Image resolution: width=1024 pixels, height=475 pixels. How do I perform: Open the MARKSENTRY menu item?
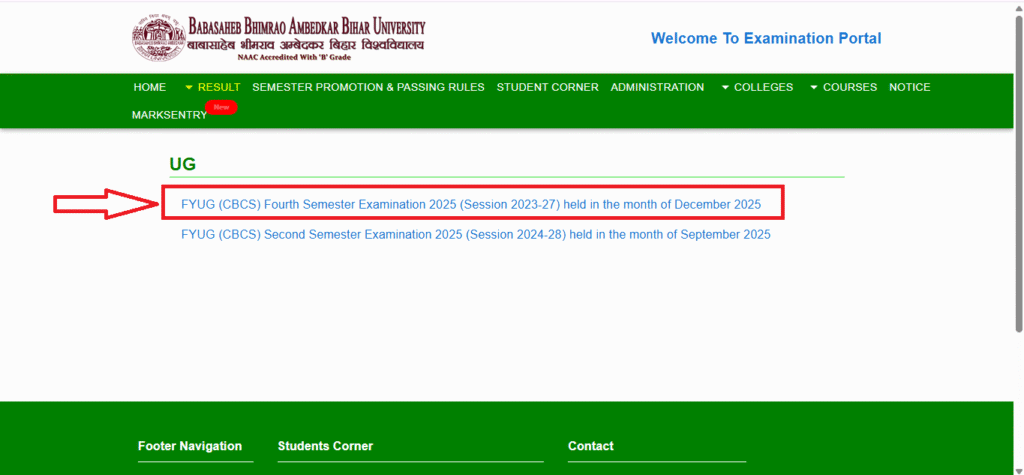[x=169, y=115]
